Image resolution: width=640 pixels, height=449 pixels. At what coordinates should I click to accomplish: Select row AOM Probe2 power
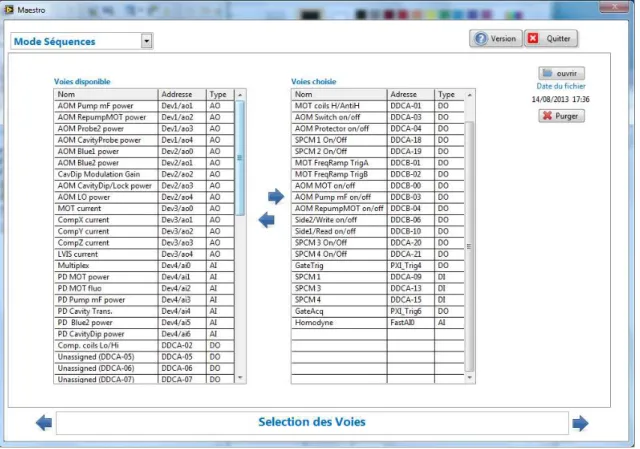coord(144,129)
